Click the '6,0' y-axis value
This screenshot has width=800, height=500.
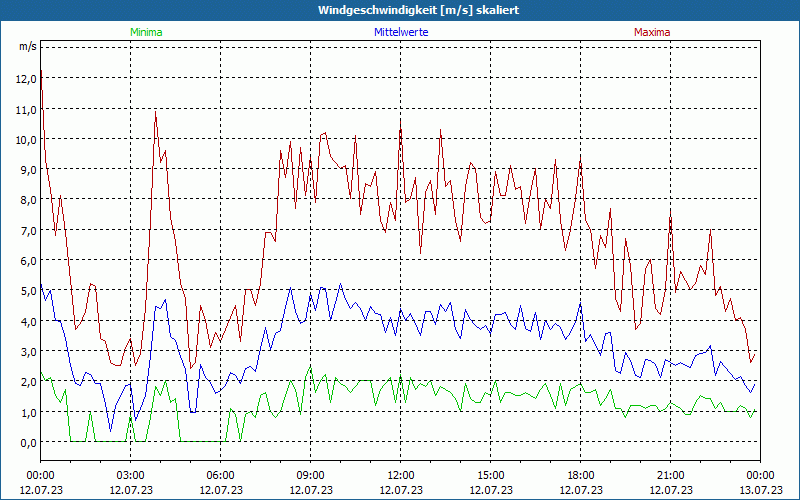tap(30, 261)
